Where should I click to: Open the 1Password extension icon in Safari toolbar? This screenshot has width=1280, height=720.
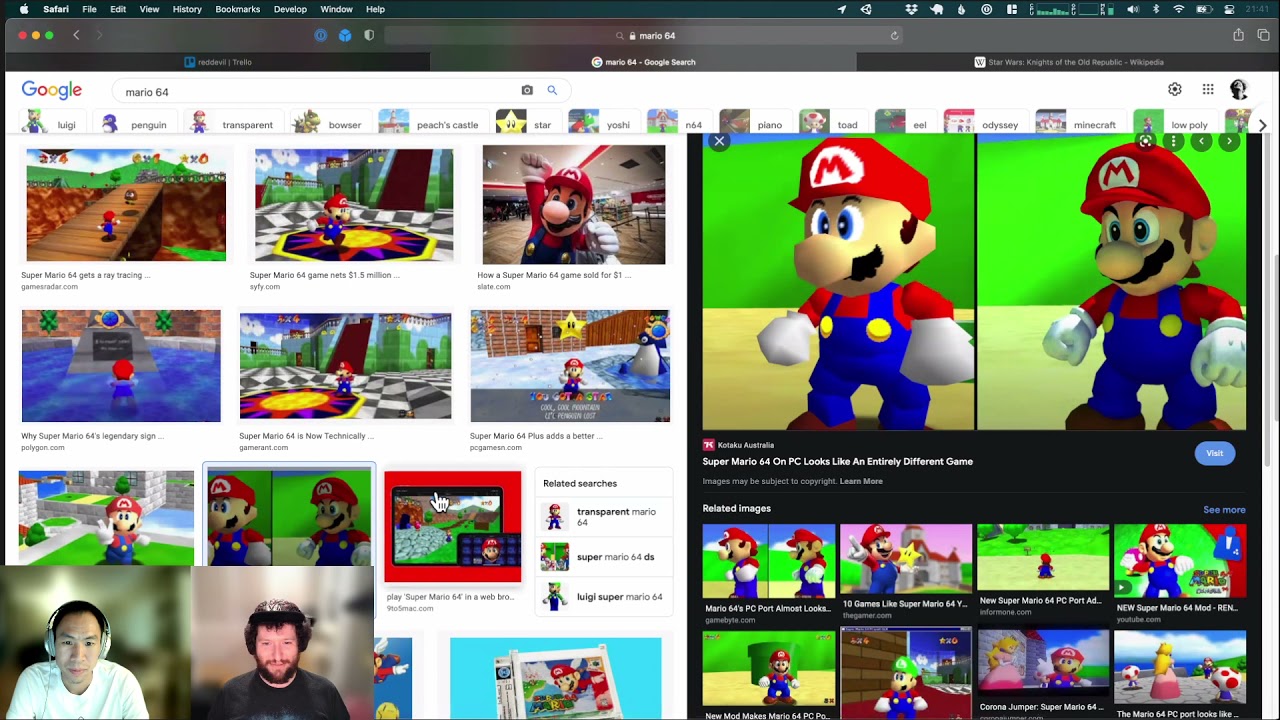(x=320, y=35)
